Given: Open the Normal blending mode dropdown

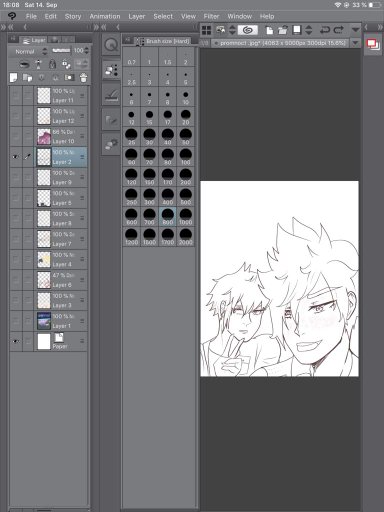Looking at the screenshot, I should (x=31, y=51).
